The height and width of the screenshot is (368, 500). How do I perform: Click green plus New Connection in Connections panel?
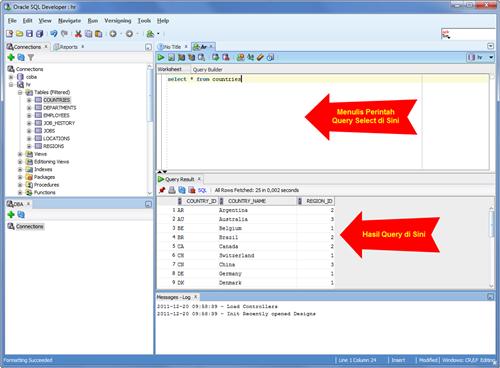(x=11, y=57)
